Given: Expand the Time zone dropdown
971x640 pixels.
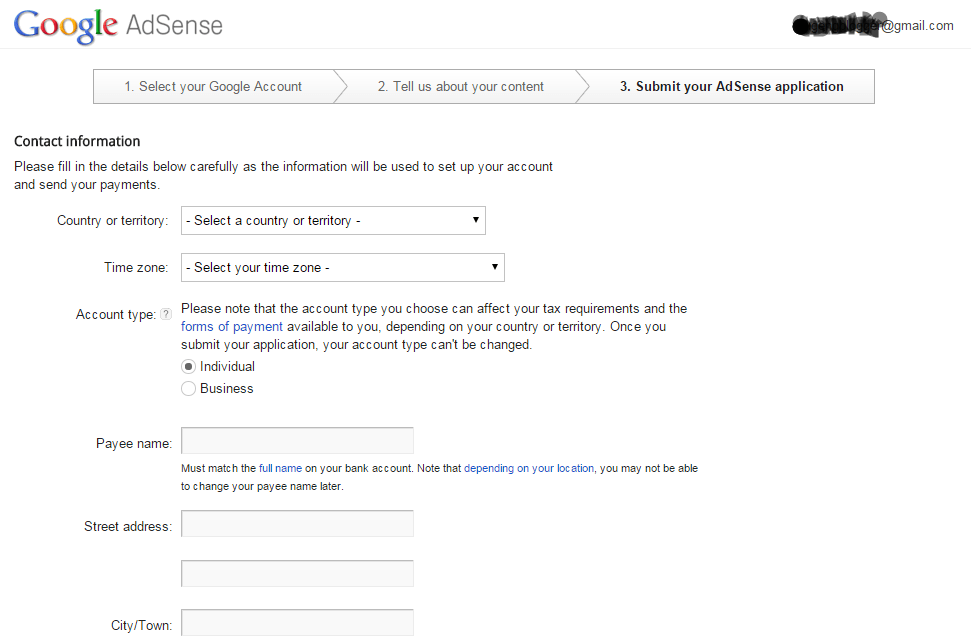Looking at the screenshot, I should point(342,268).
